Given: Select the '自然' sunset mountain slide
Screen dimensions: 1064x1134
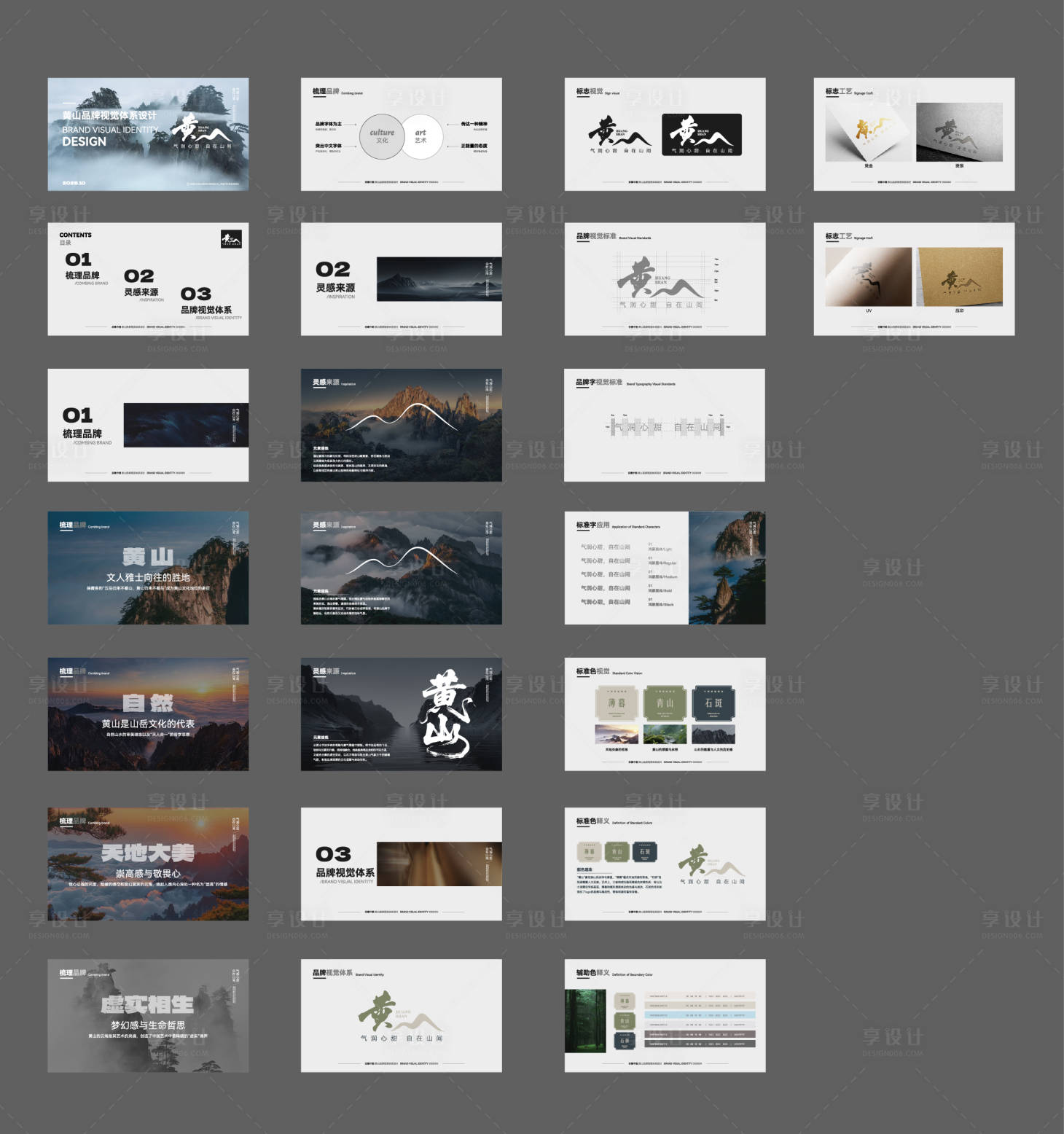Looking at the screenshot, I should point(148,714).
